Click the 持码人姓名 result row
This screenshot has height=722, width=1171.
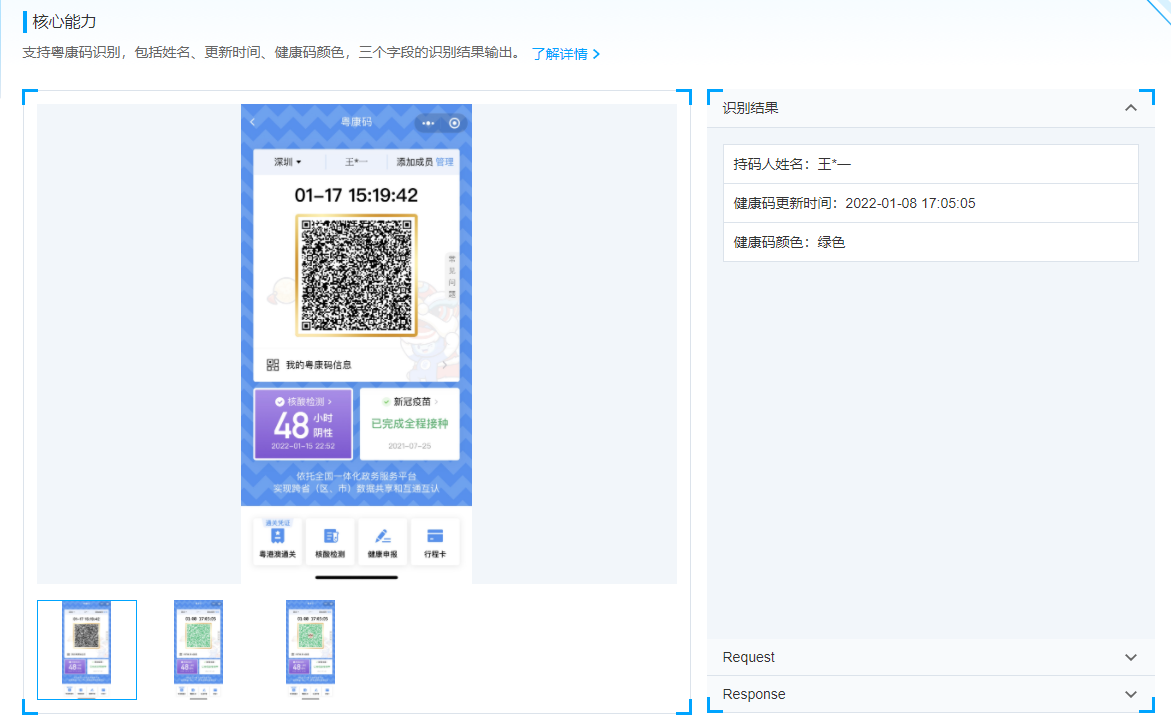coord(931,164)
